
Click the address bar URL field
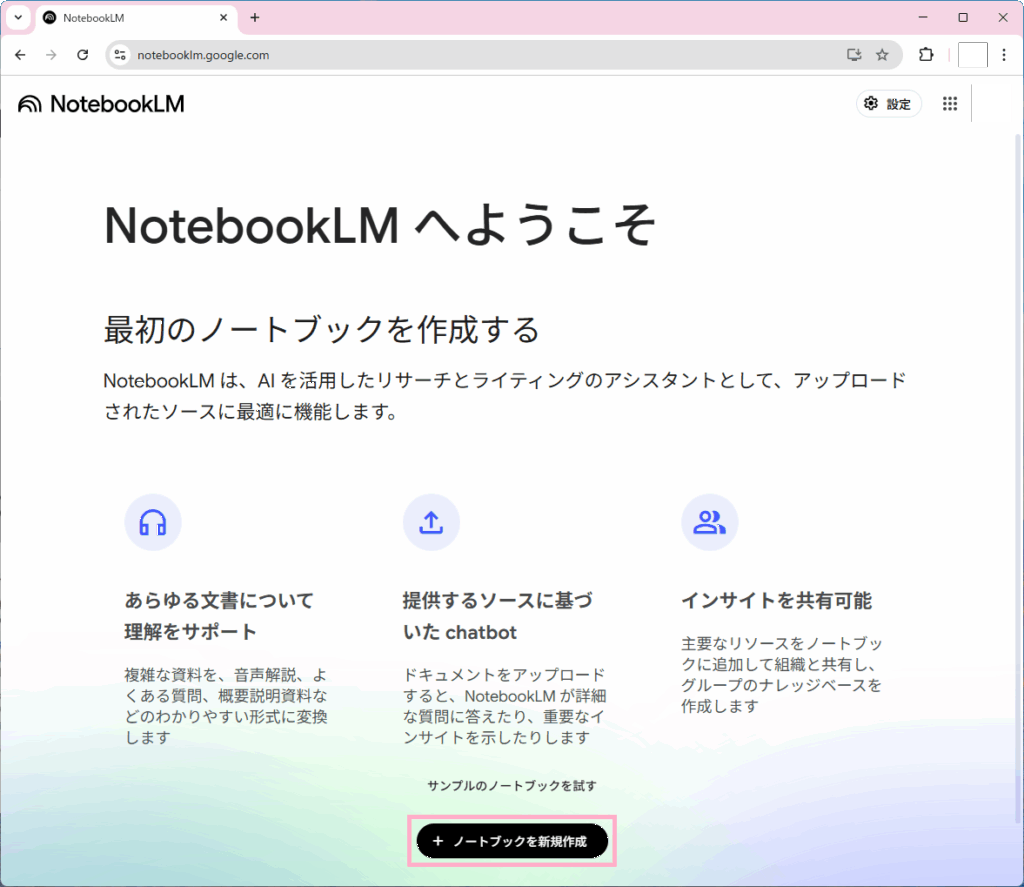480,55
